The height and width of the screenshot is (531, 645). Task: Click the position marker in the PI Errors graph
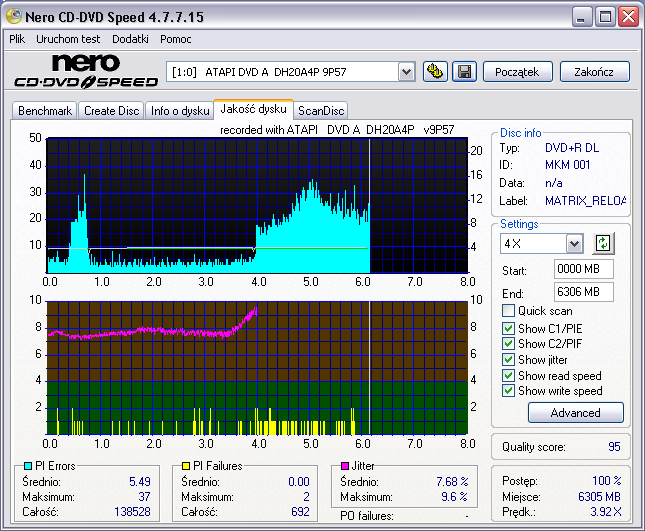[369, 206]
